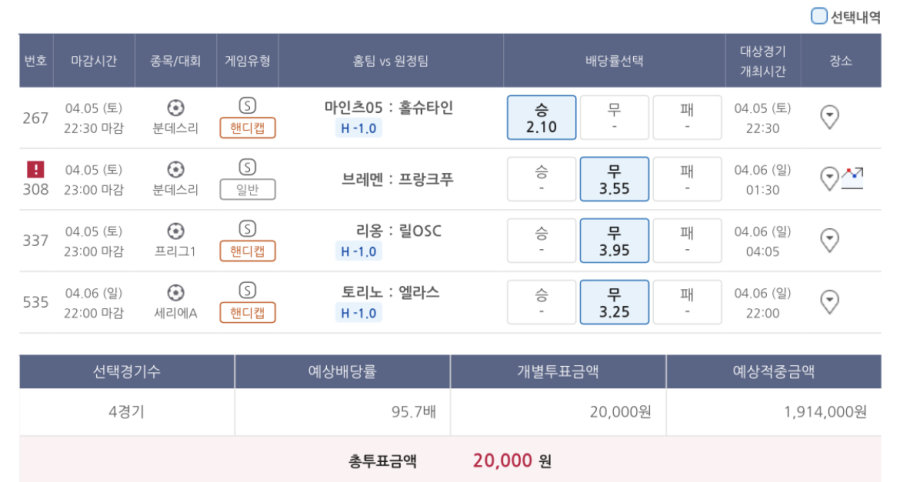Click 핸디캡 tag in match 267 row
900x482 pixels.
pyautogui.click(x=247, y=128)
